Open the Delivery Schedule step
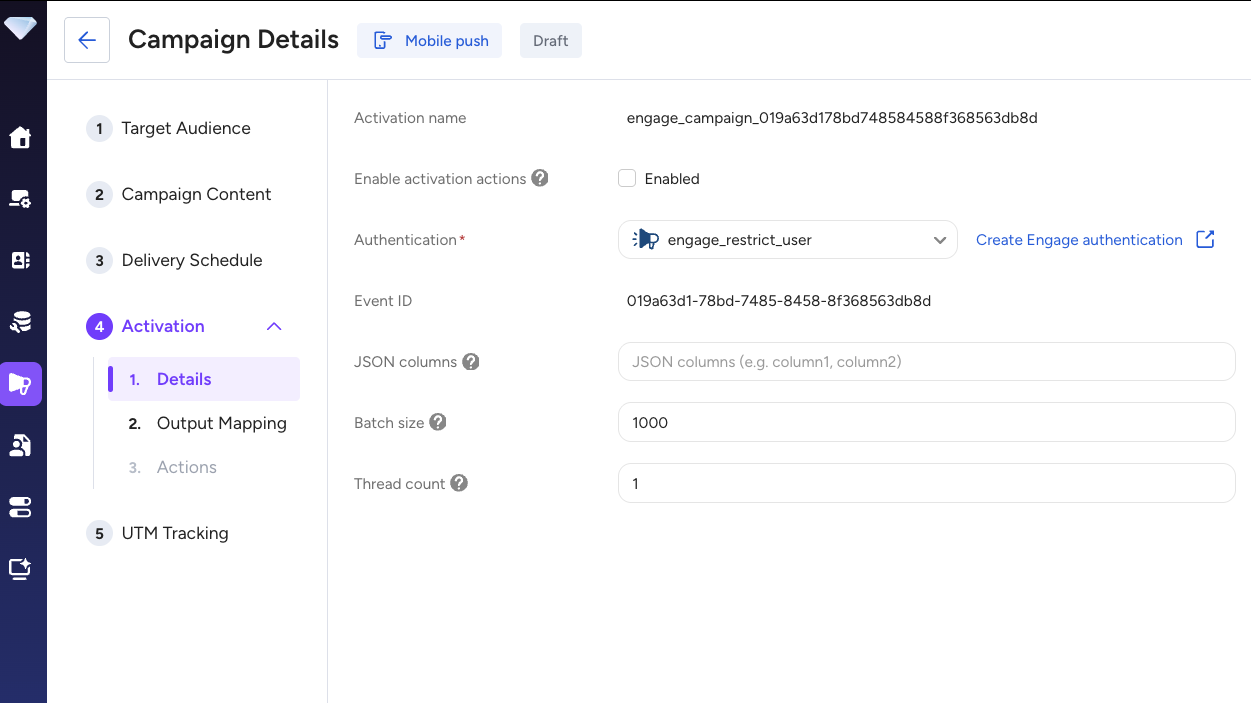The image size is (1251, 703). 191,260
